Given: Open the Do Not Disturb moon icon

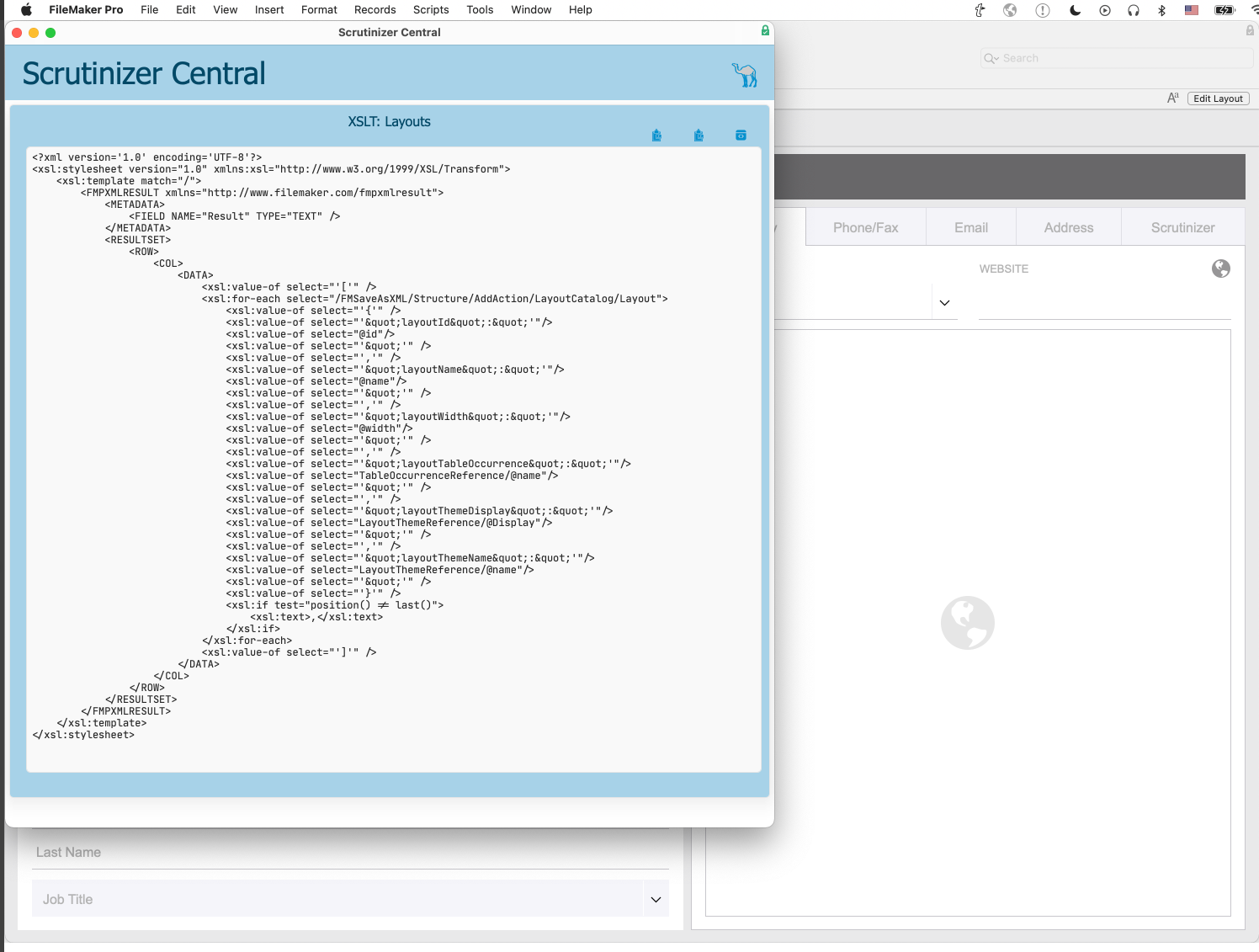Looking at the screenshot, I should tap(1075, 10).
